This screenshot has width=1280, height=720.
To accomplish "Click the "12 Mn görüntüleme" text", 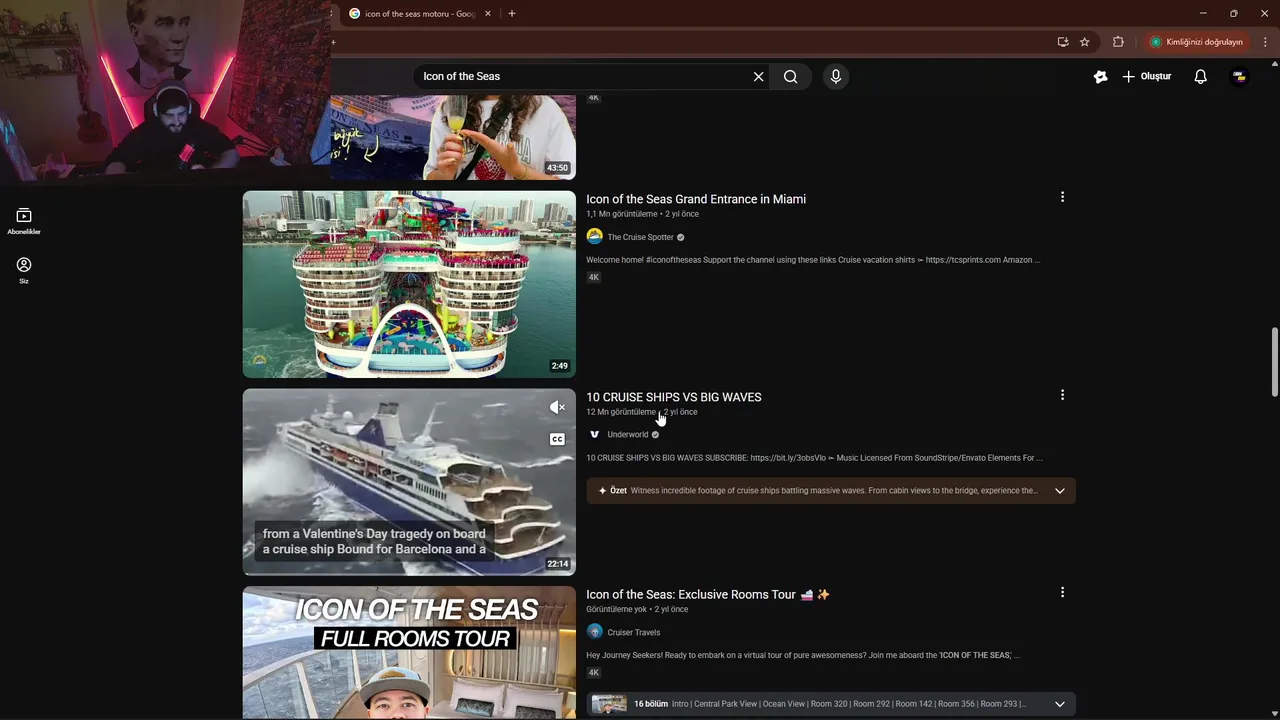I will tap(621, 412).
